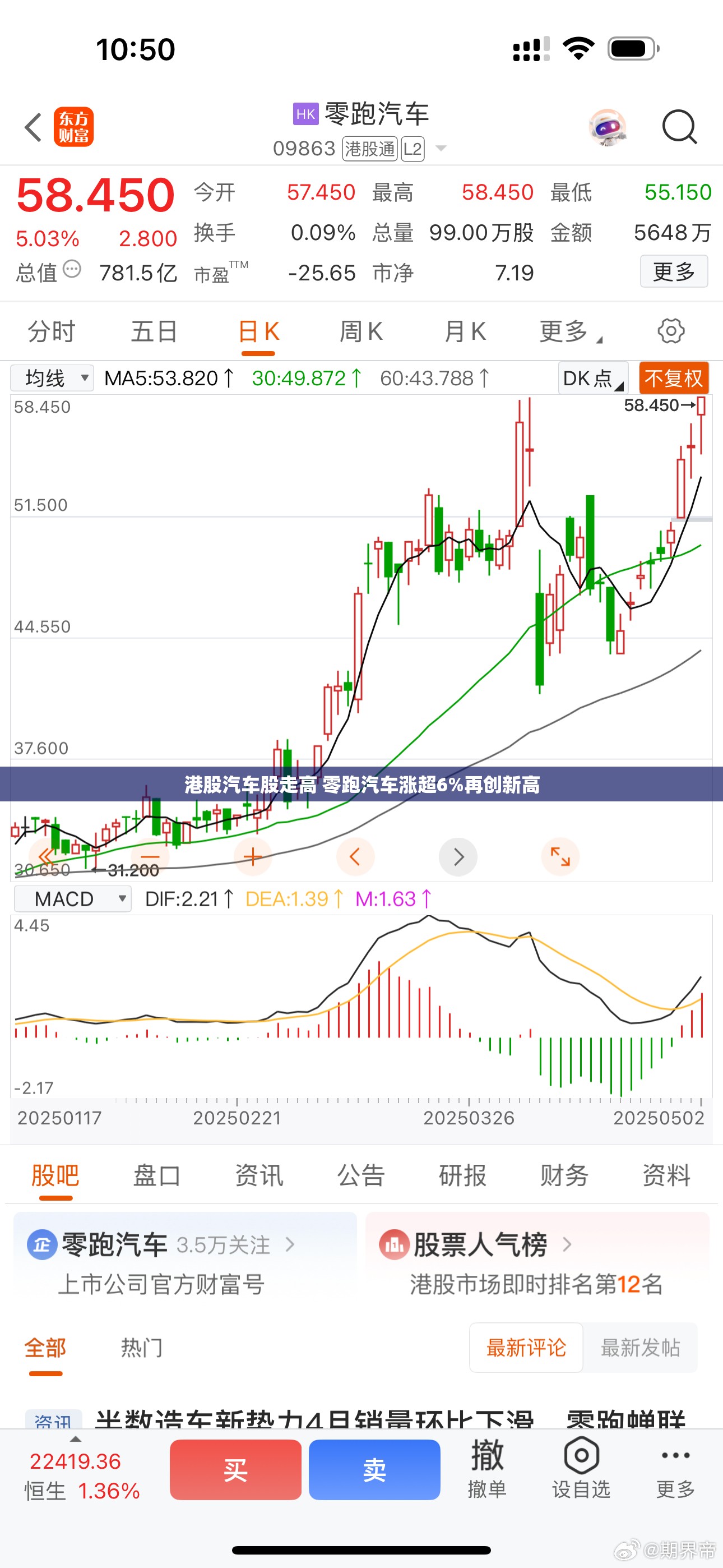
Task: Open the 财务 tab
Action: click(565, 1175)
